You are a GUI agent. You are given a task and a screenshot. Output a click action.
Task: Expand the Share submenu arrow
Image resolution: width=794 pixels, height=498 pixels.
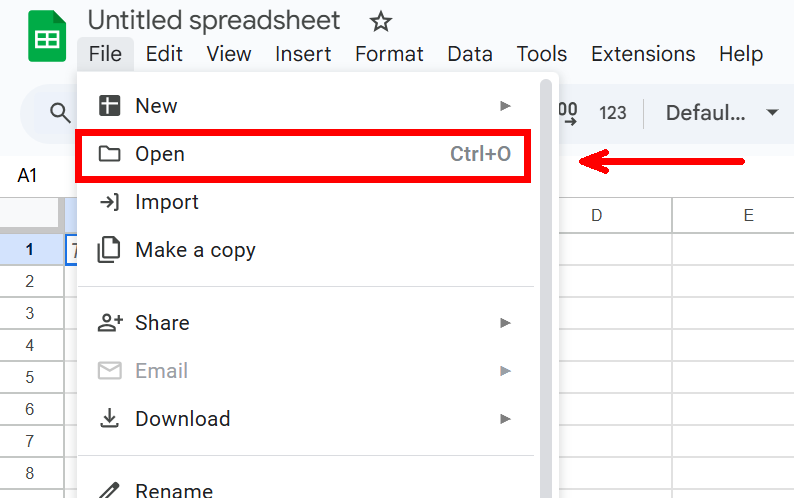pos(506,323)
